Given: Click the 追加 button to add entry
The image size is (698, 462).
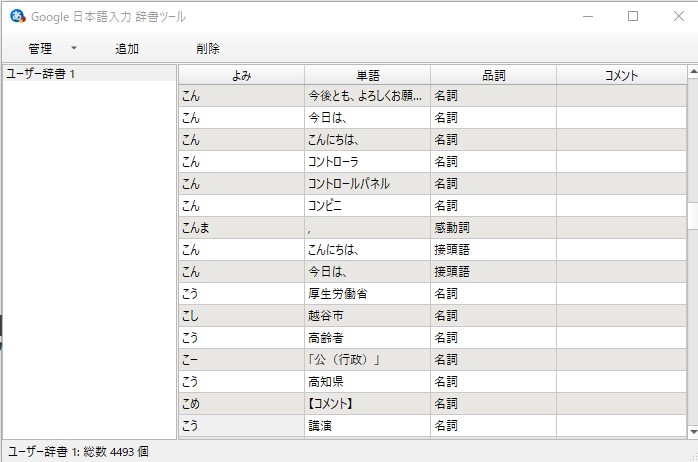Looking at the screenshot, I should point(127,48).
